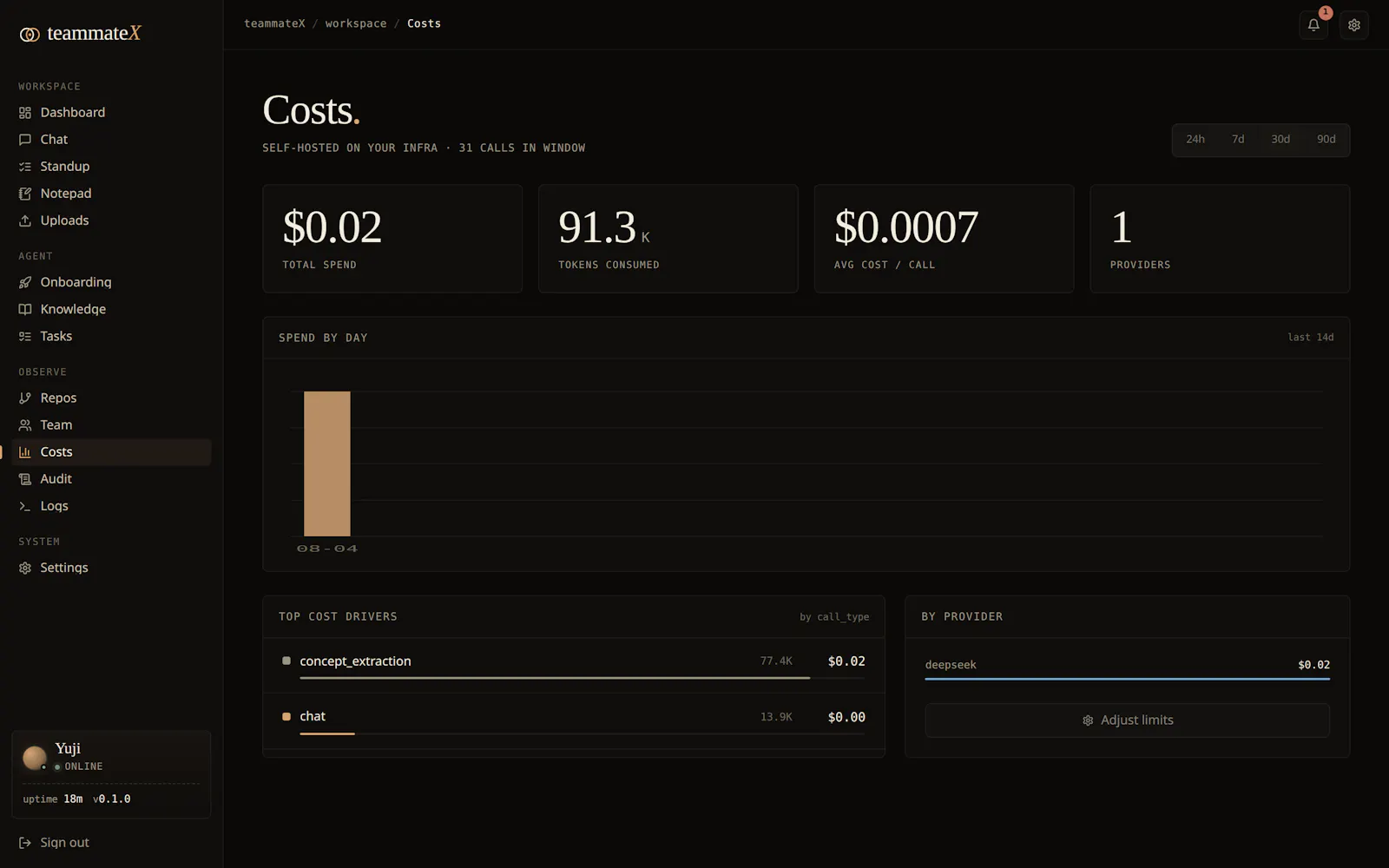
Task: Click the Providers count card
Action: [x=1220, y=239]
